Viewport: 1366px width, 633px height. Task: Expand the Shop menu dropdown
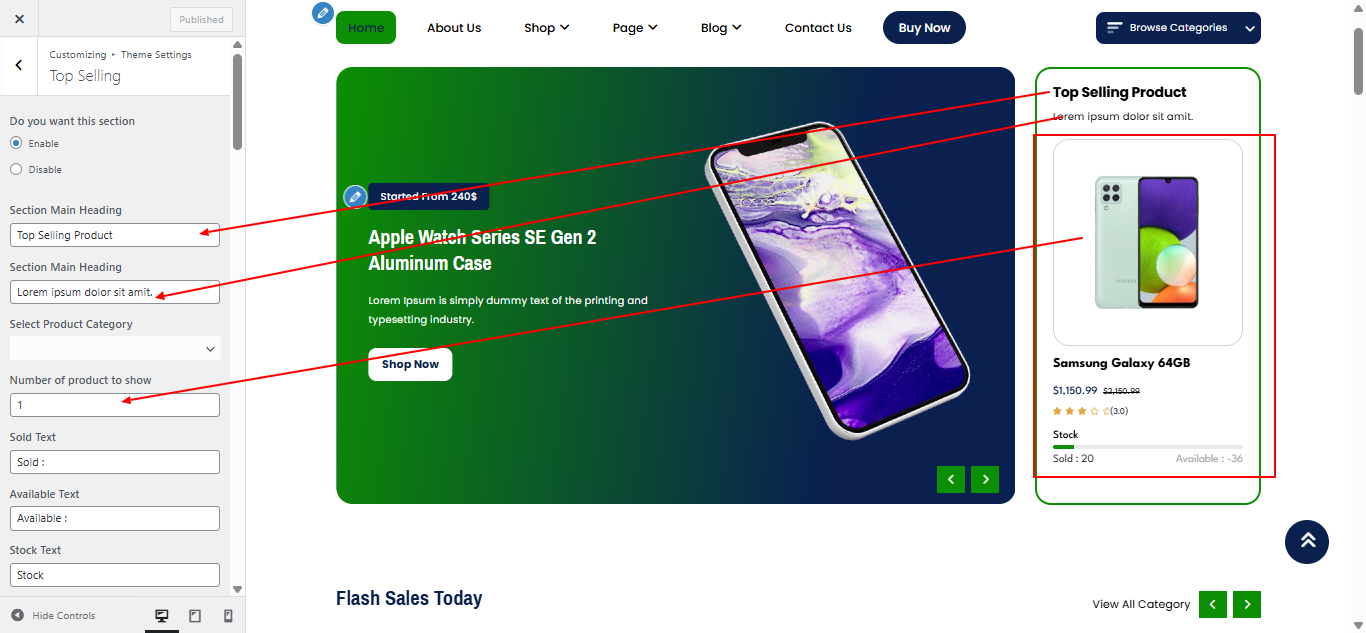546,28
